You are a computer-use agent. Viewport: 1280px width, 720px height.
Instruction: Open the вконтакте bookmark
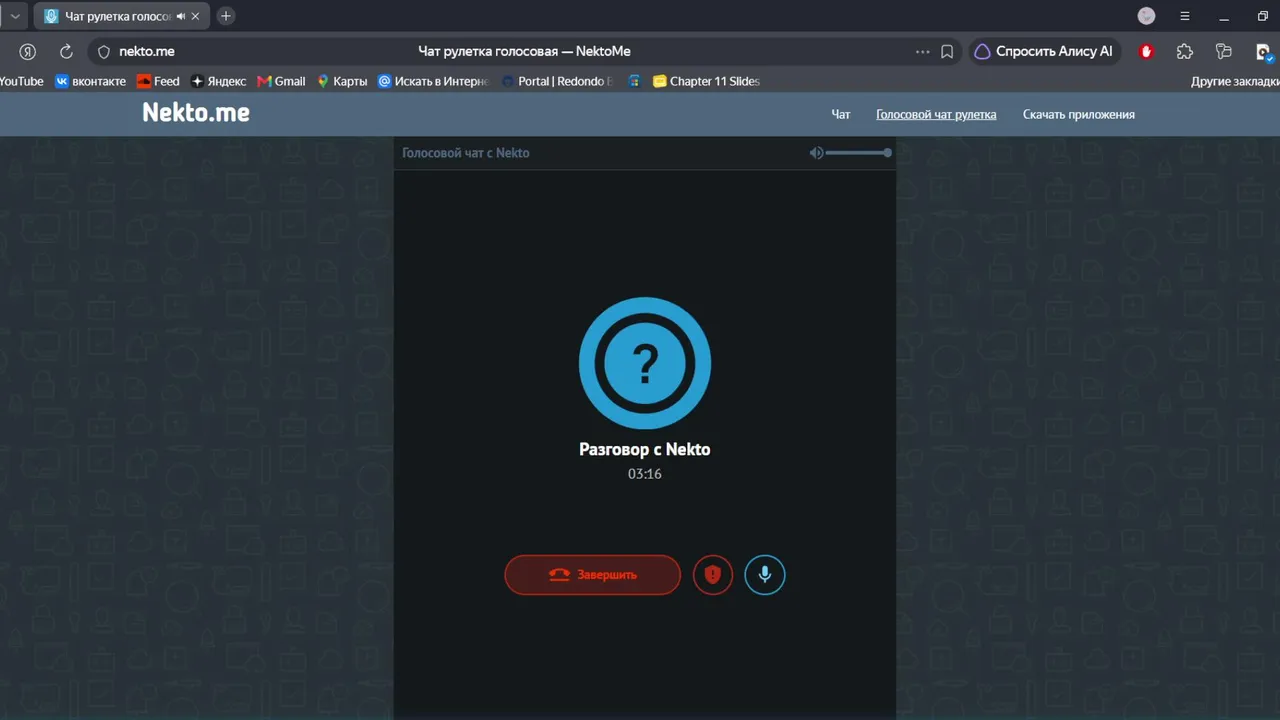pyautogui.click(x=90, y=81)
